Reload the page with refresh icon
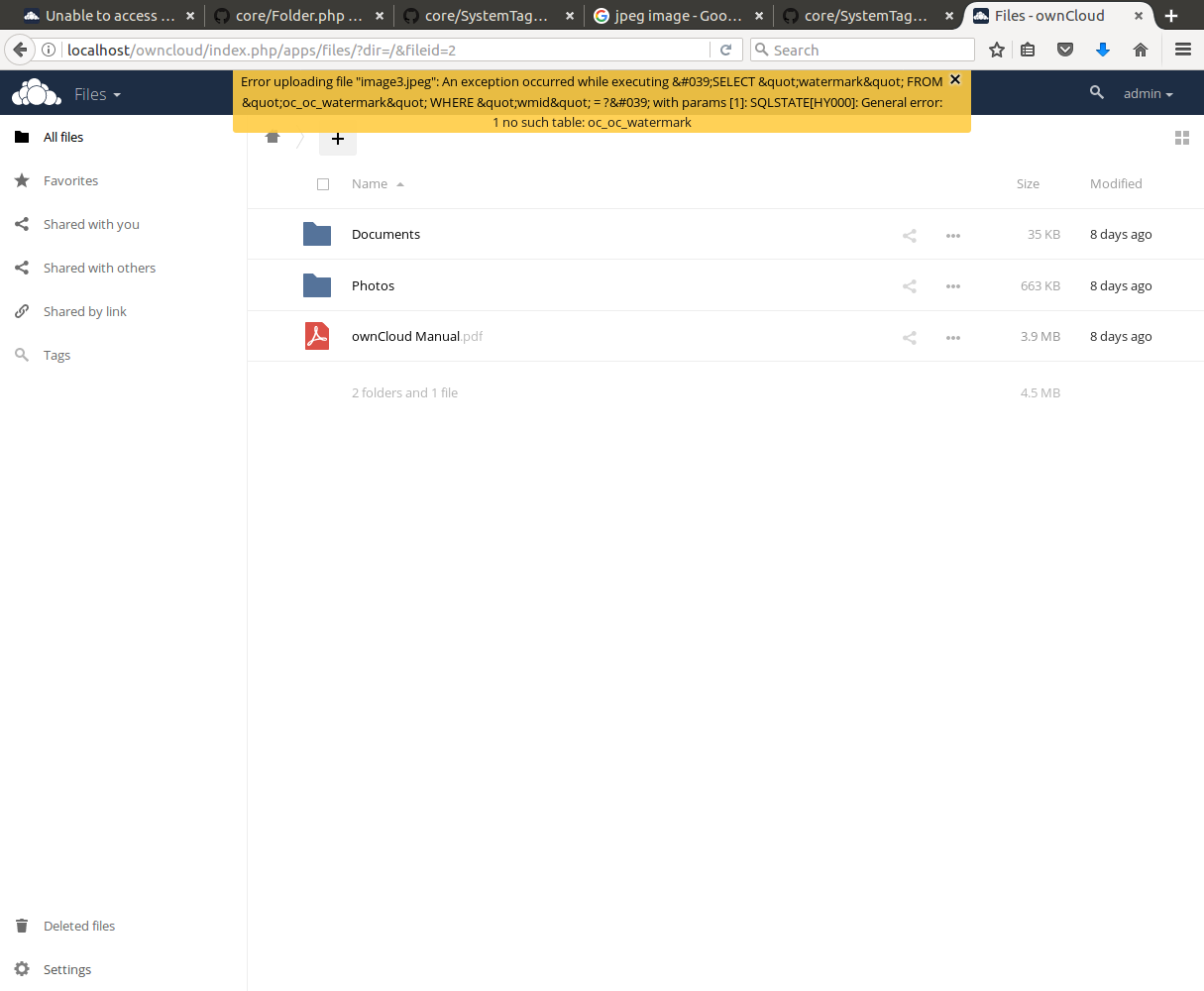 tap(725, 50)
